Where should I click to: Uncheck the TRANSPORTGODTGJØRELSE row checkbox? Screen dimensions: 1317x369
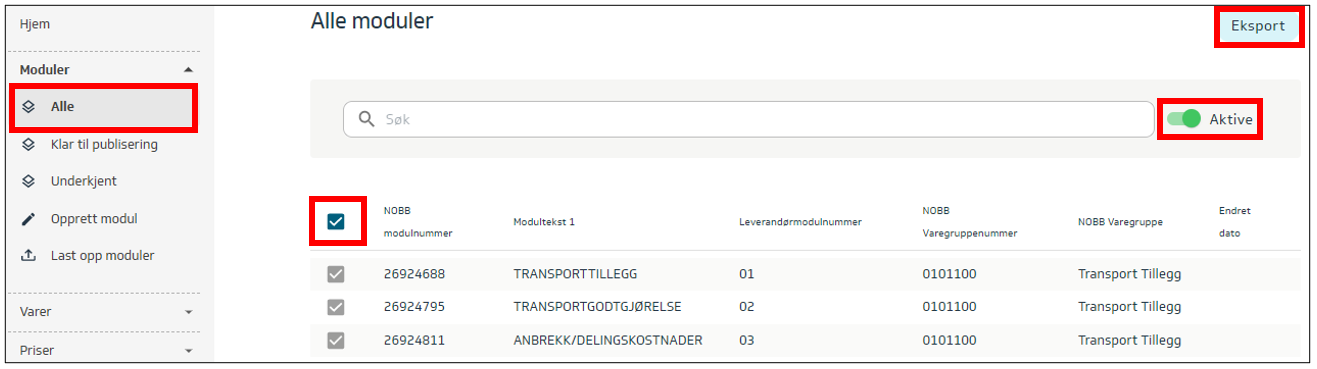point(336,306)
